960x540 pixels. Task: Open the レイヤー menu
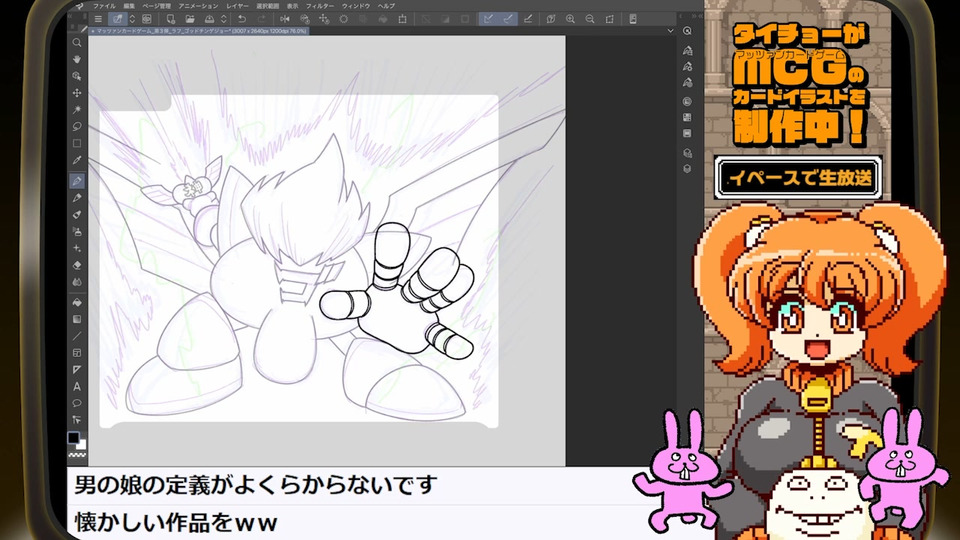point(237,6)
